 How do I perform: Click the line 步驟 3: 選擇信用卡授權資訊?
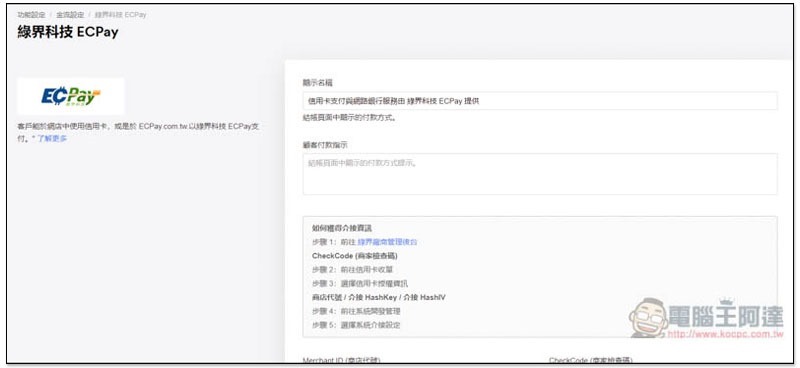[360, 283]
